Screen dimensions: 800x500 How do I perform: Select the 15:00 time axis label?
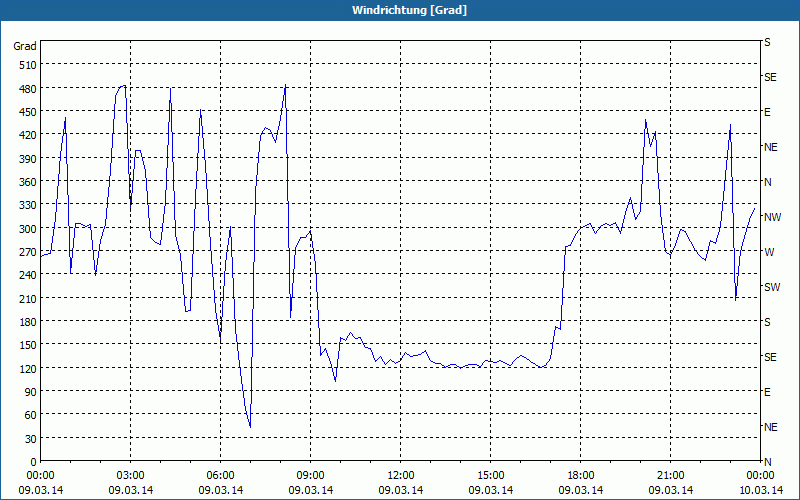490,476
